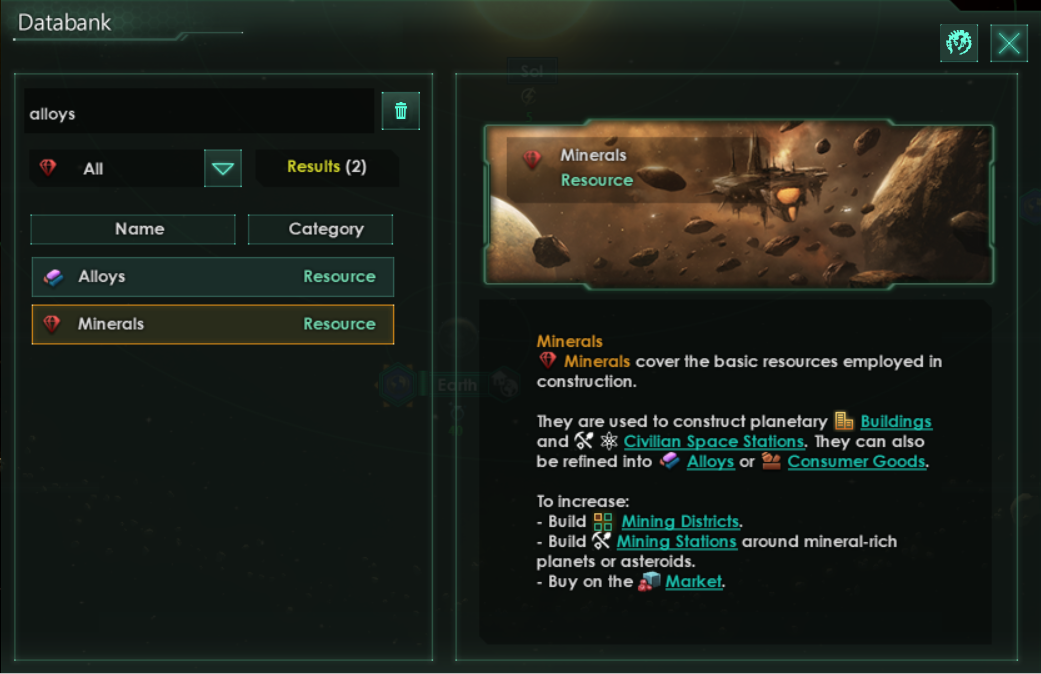The height and width of the screenshot is (674, 1041).
Task: Clear search with the trash icon
Action: (400, 111)
